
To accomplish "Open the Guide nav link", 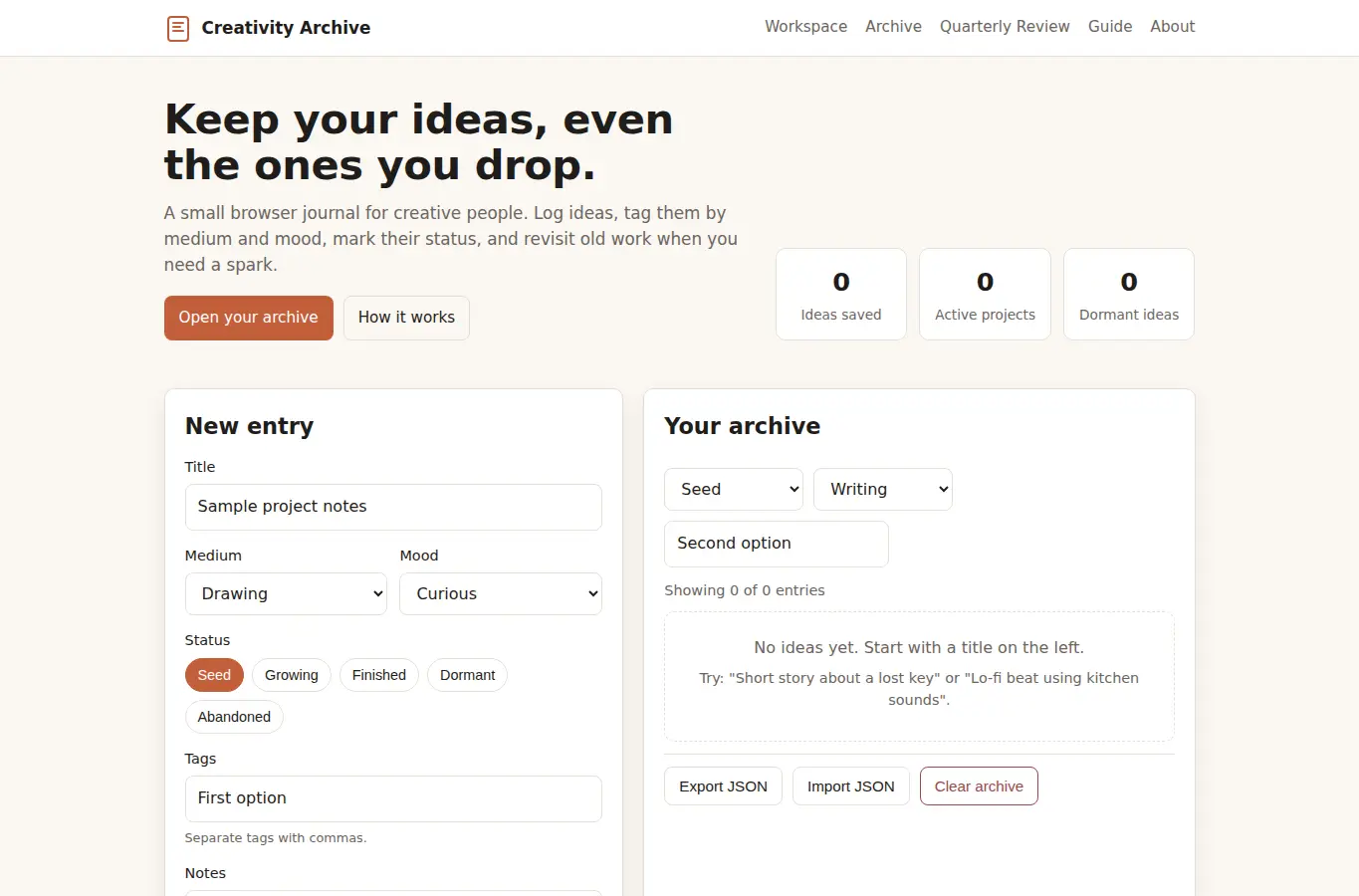I will pos(1110,27).
